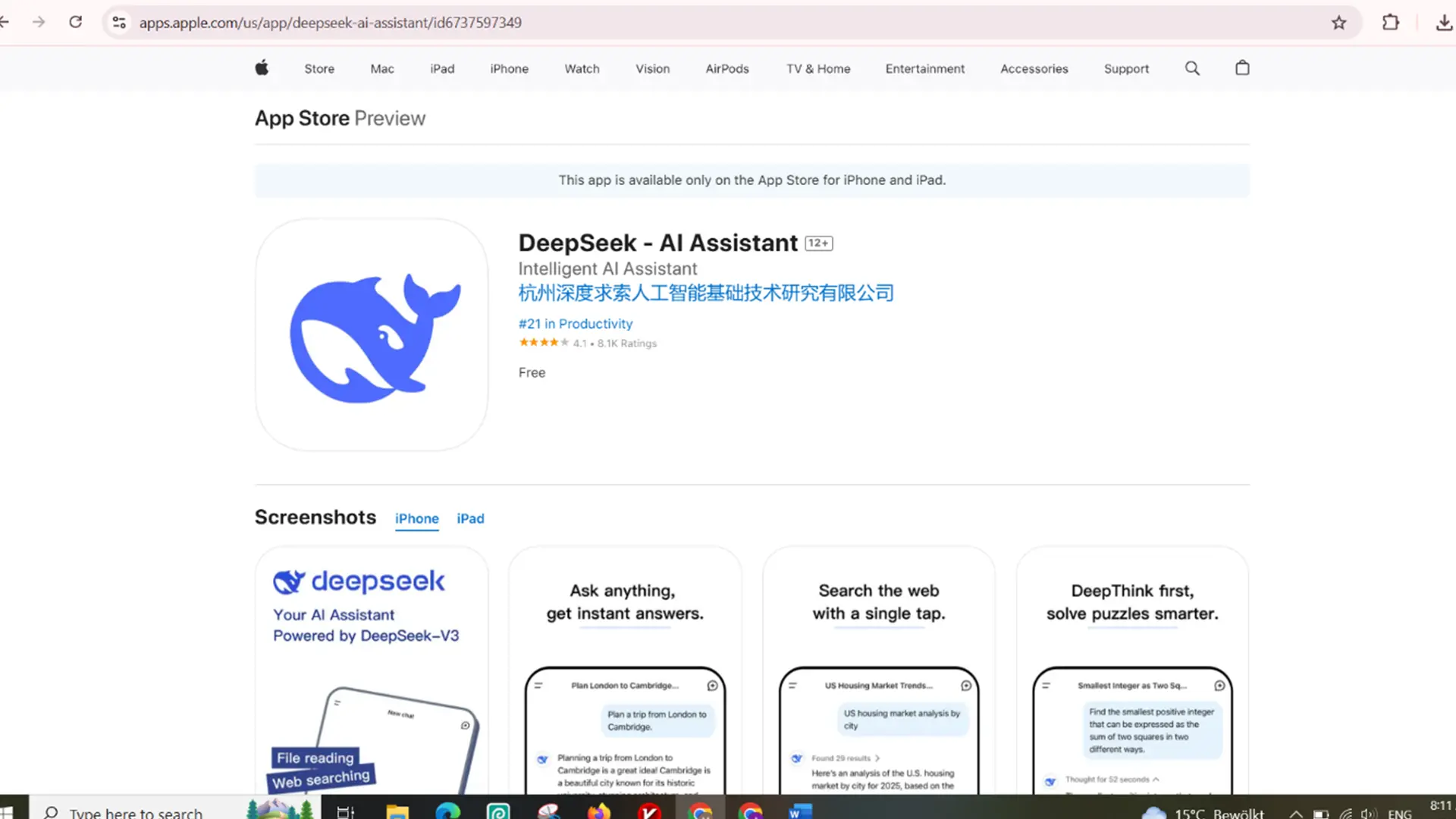Go forward with browser forward arrow
Screen dimensions: 1456x819
click(39, 22)
